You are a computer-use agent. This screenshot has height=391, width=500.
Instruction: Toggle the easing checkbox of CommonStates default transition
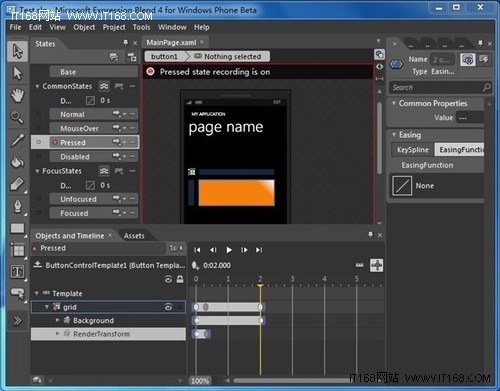tap(90, 100)
